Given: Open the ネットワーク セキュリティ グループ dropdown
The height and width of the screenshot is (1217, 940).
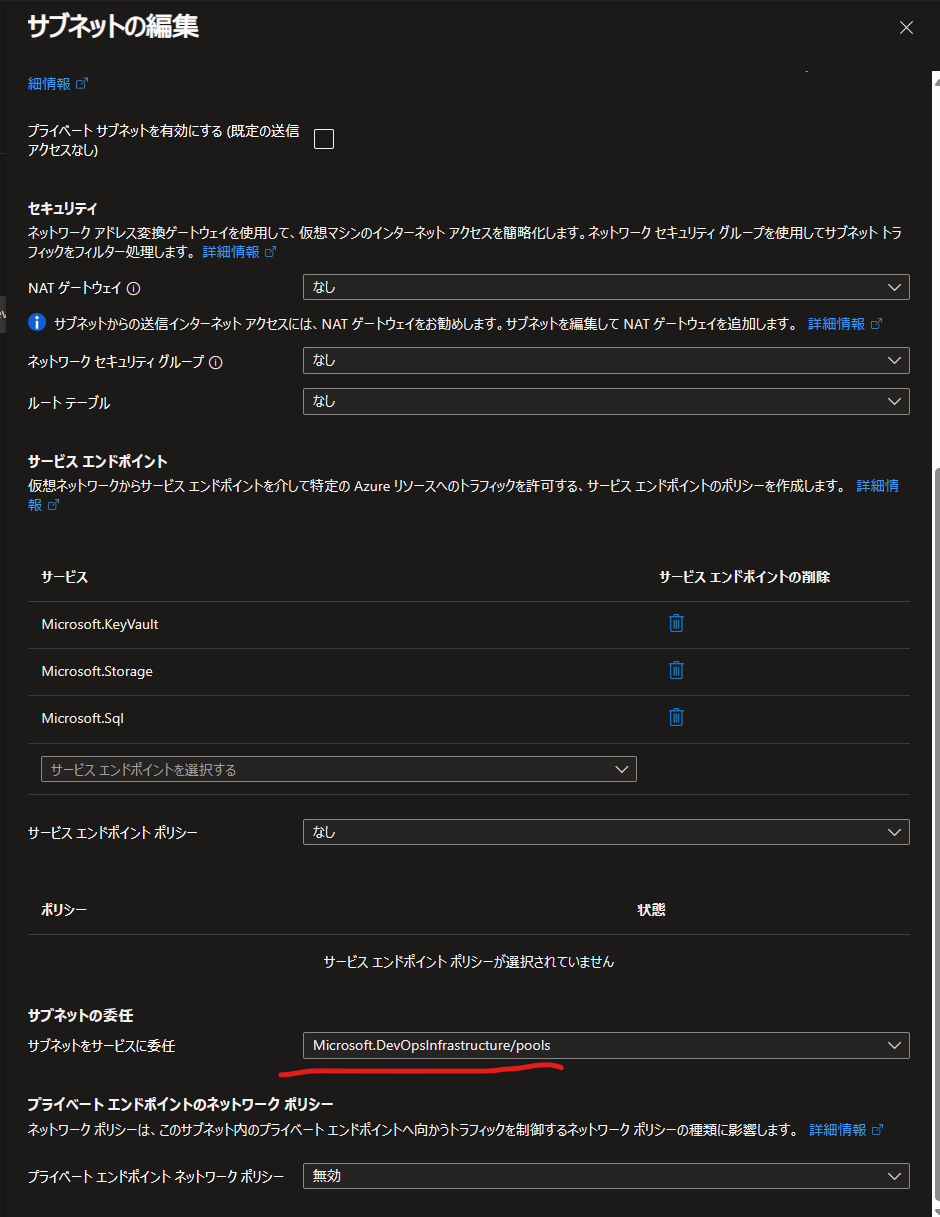Looking at the screenshot, I should (x=606, y=360).
